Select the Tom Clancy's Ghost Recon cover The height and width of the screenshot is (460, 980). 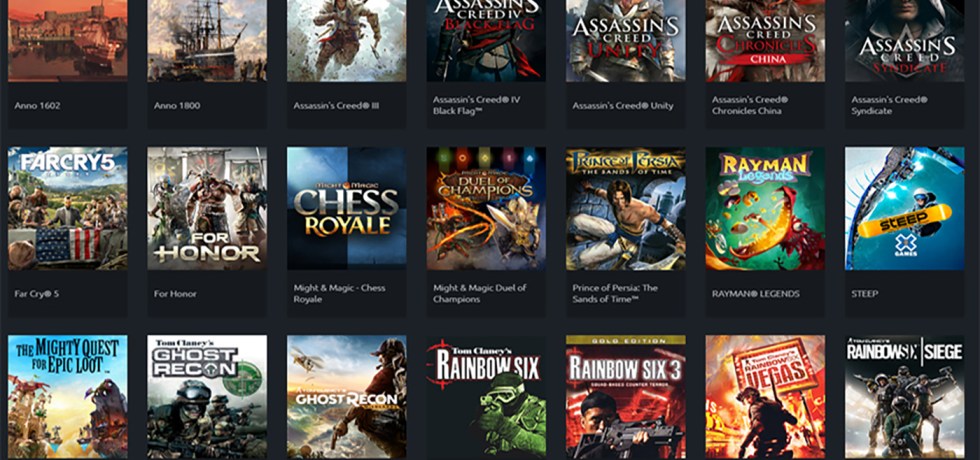pos(207,396)
